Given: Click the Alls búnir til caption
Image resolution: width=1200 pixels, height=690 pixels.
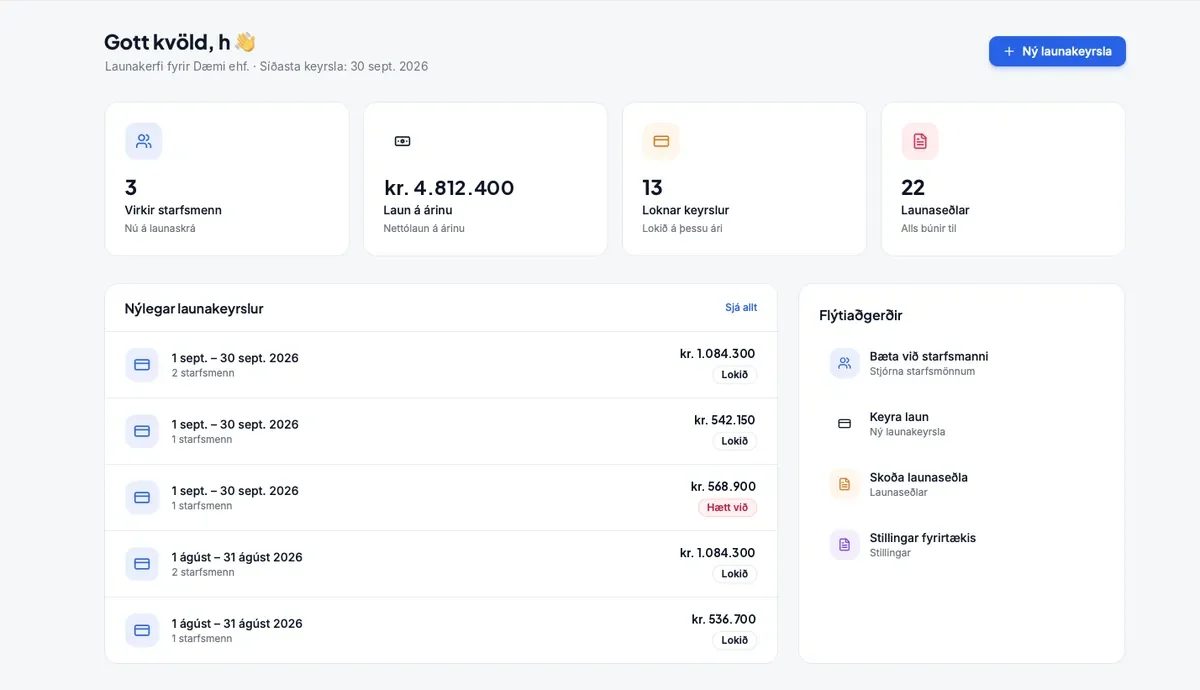Looking at the screenshot, I should [929, 228].
